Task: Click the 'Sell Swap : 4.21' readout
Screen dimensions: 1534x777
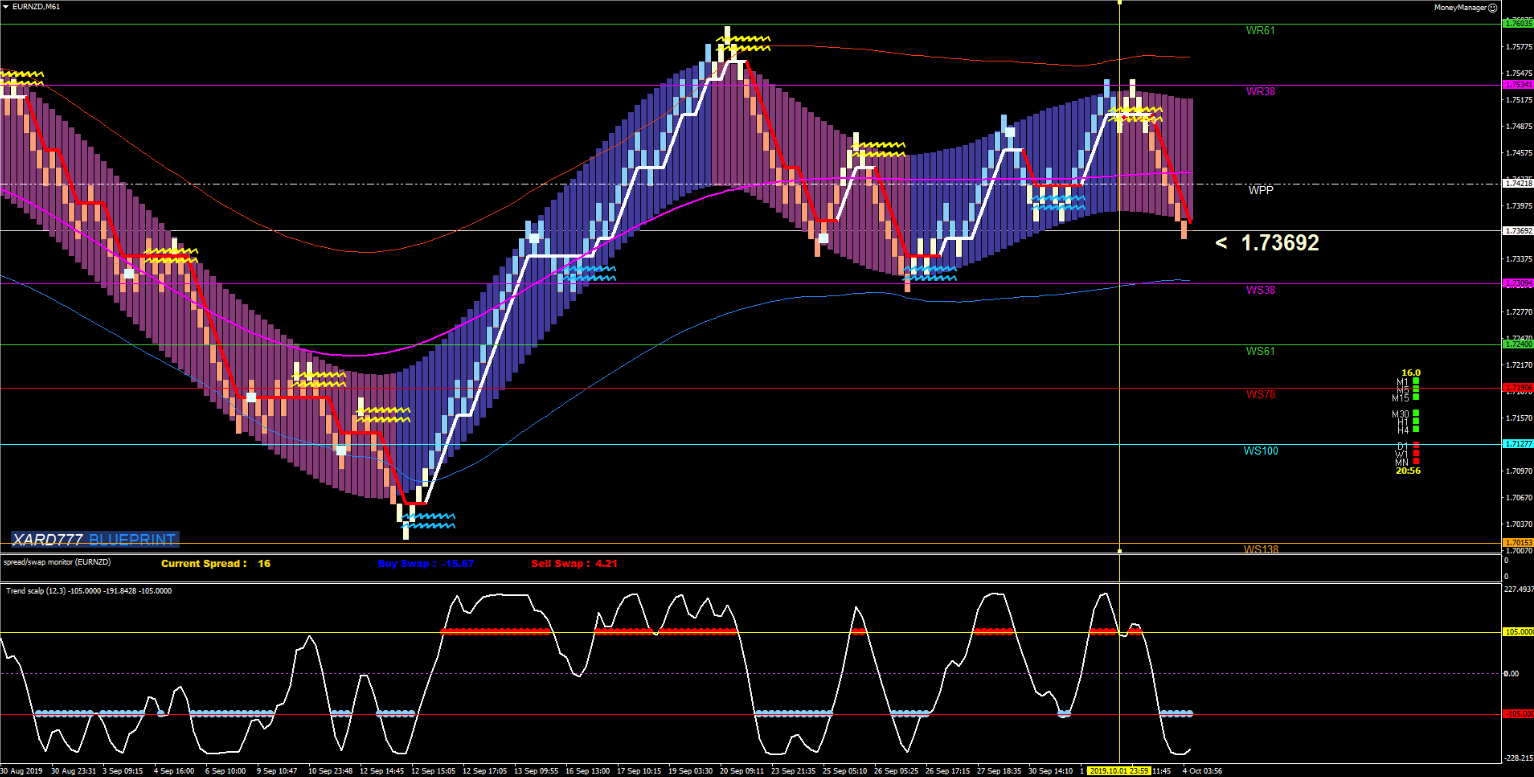Action: [574, 564]
